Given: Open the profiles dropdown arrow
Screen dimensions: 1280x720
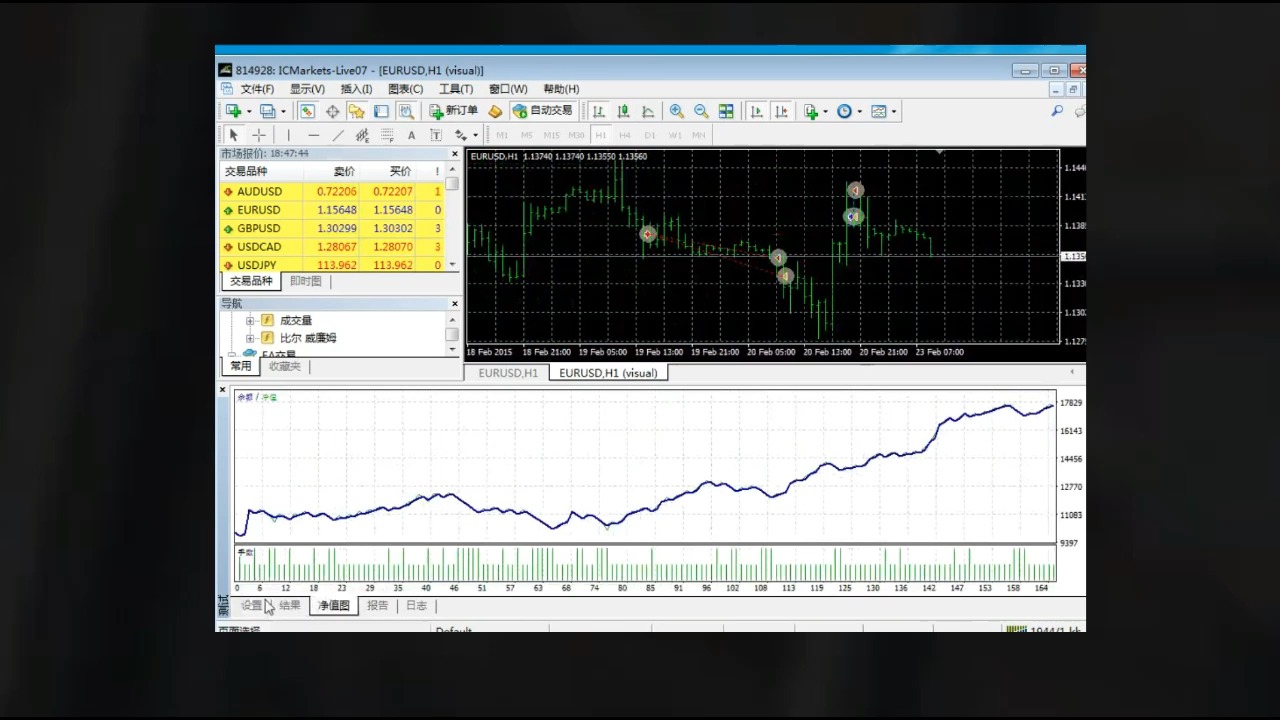Looking at the screenshot, I should [x=283, y=112].
